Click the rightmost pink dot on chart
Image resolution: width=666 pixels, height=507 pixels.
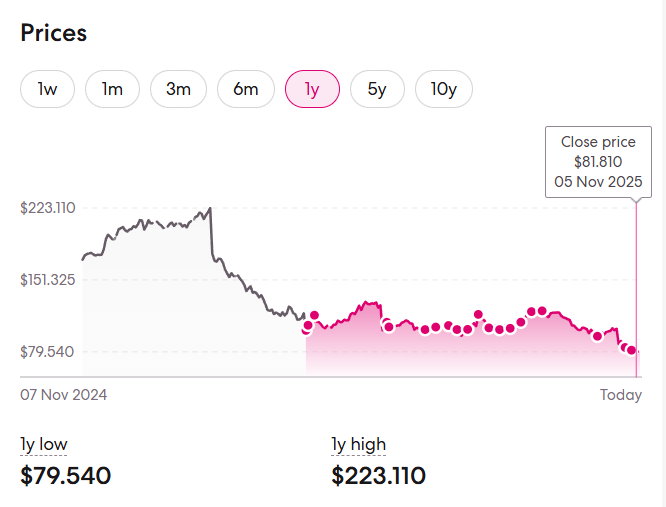[x=631, y=350]
